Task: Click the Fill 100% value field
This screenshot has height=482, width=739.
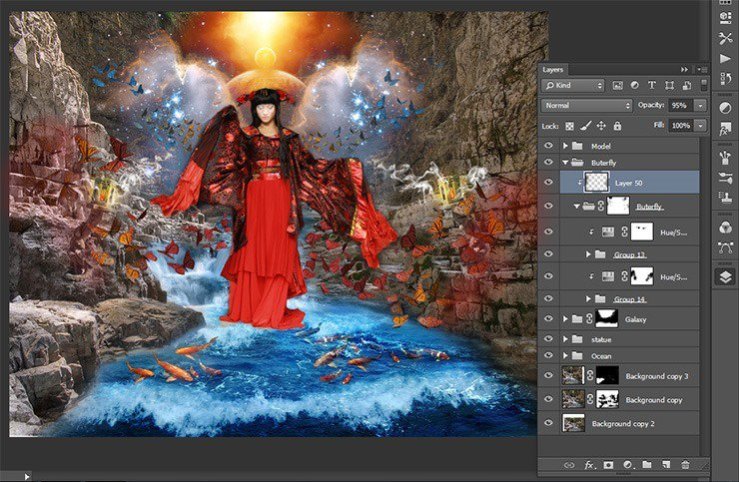Action: pos(681,126)
